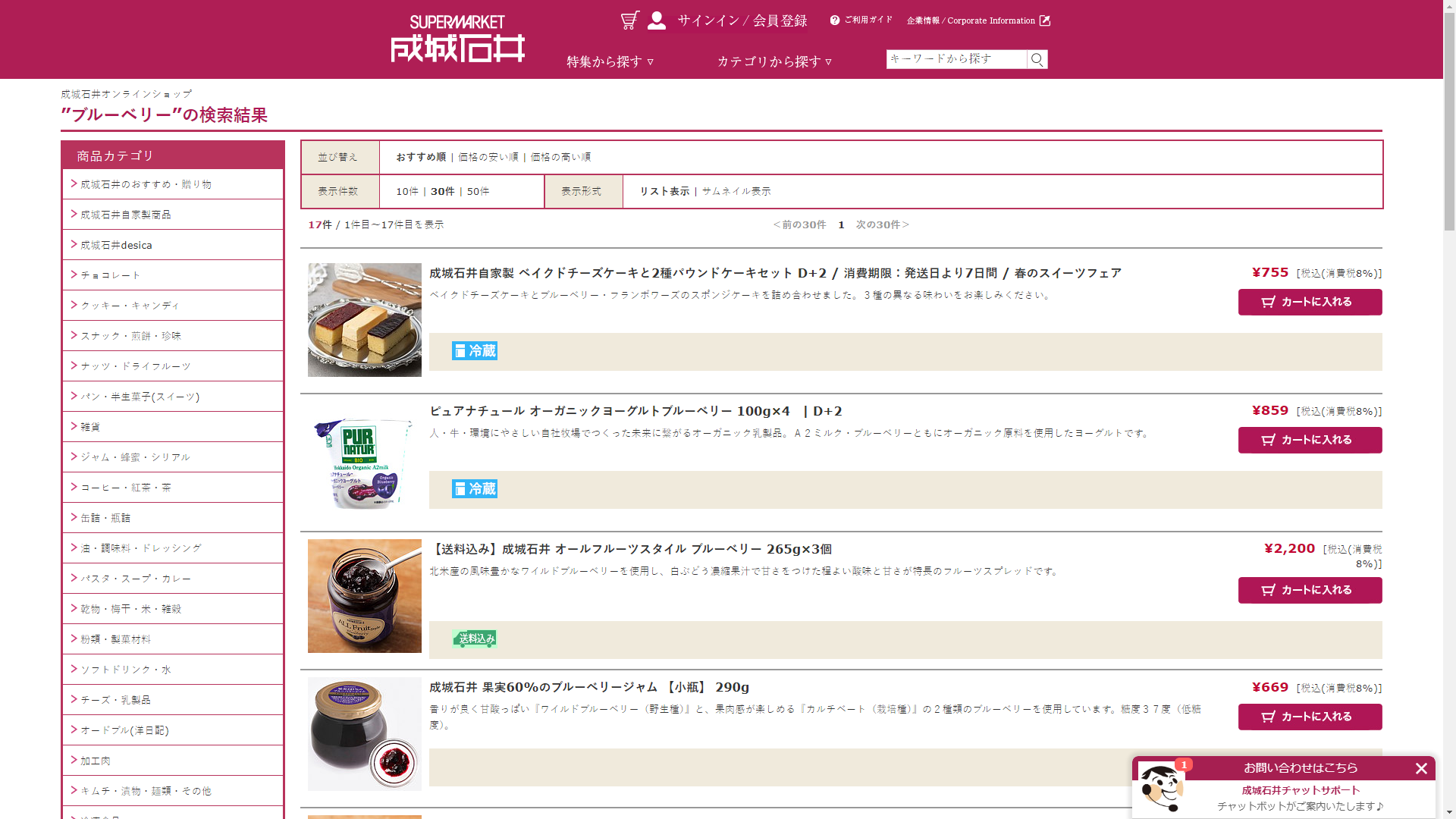Image resolution: width=1456 pixels, height=819 pixels.
Task: Expand the チョコレート category in sidebar
Action: click(111, 275)
